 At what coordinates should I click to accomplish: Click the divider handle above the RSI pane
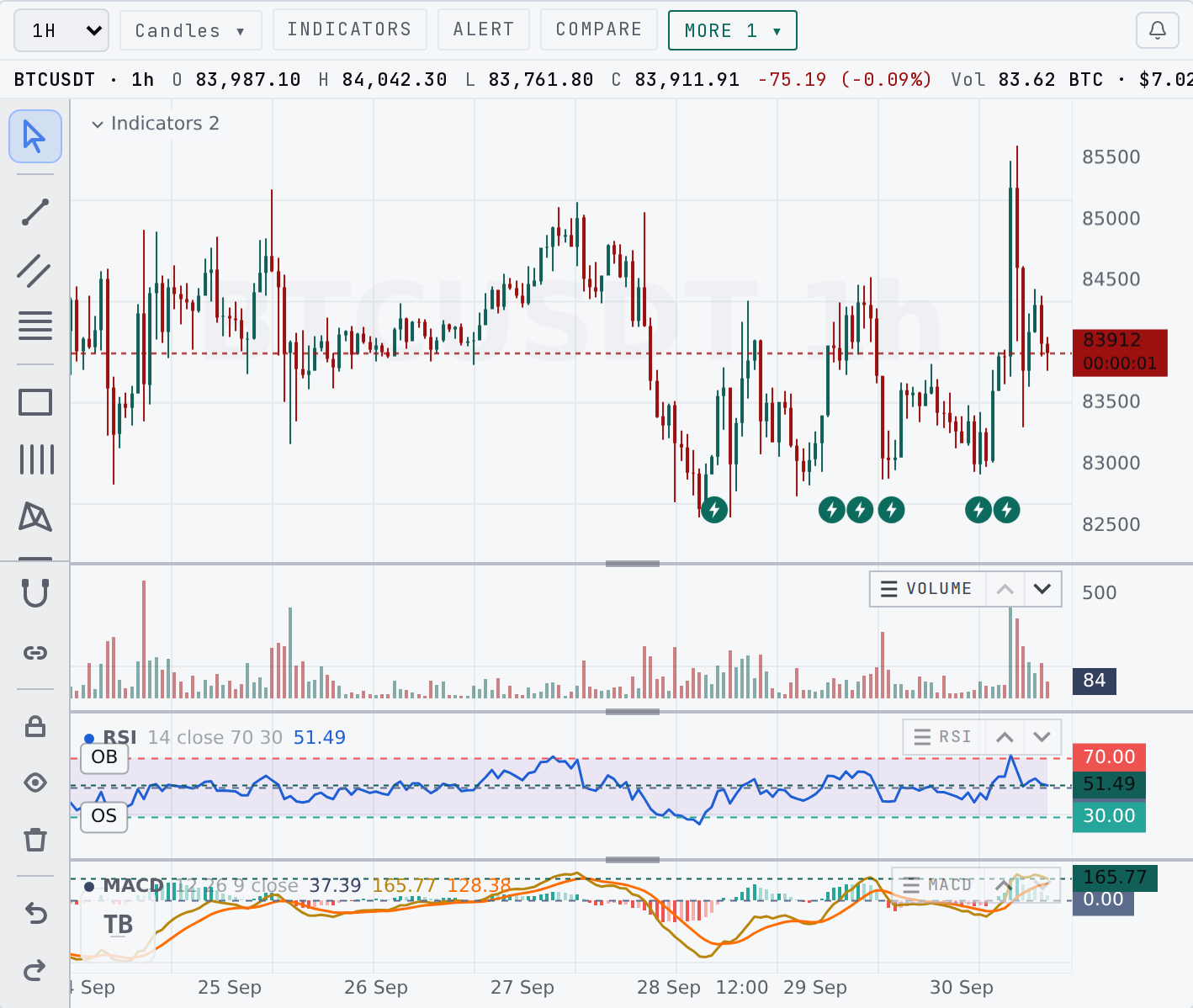633,712
